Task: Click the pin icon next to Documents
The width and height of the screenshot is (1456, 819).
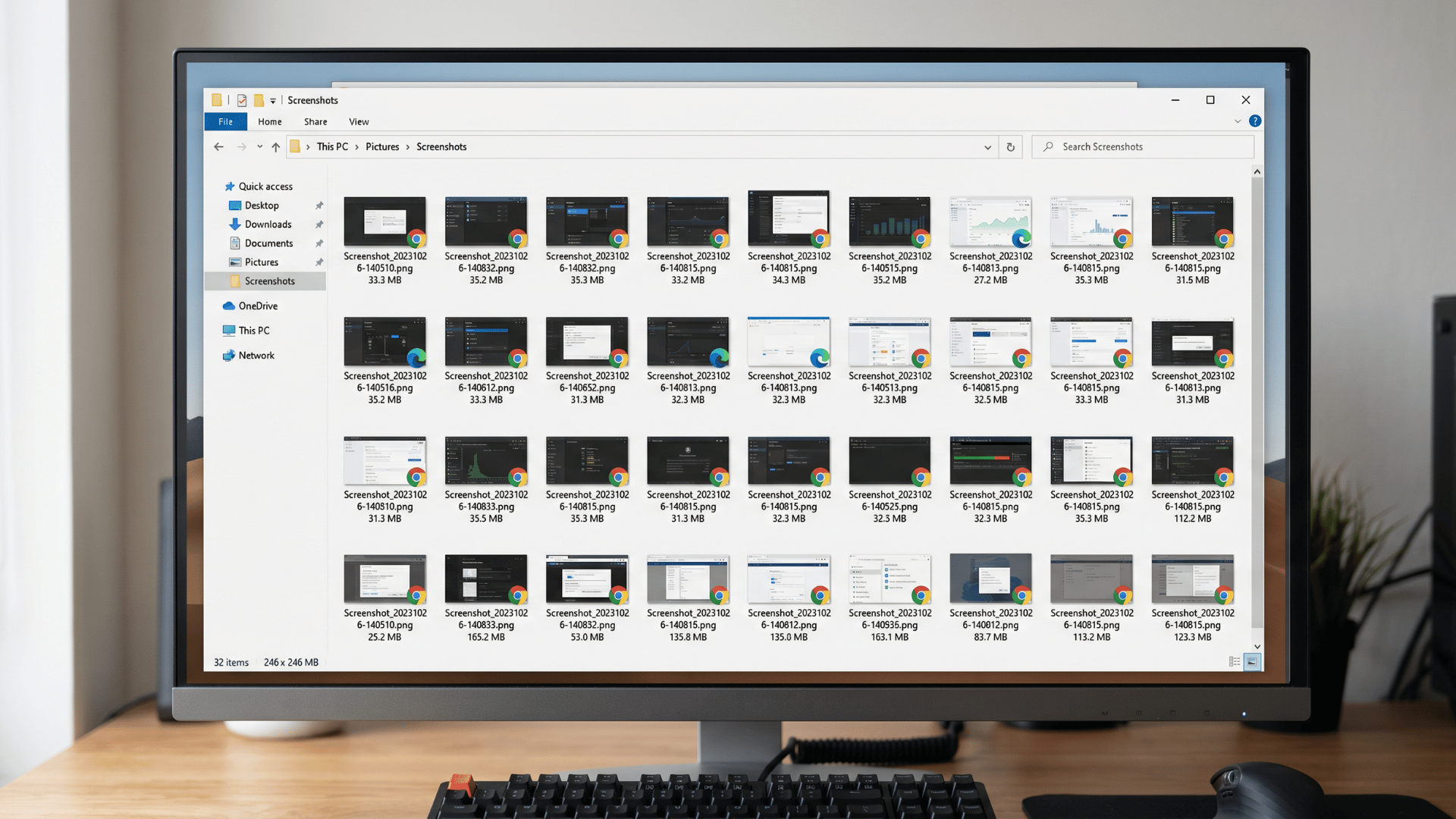Action: coord(319,243)
